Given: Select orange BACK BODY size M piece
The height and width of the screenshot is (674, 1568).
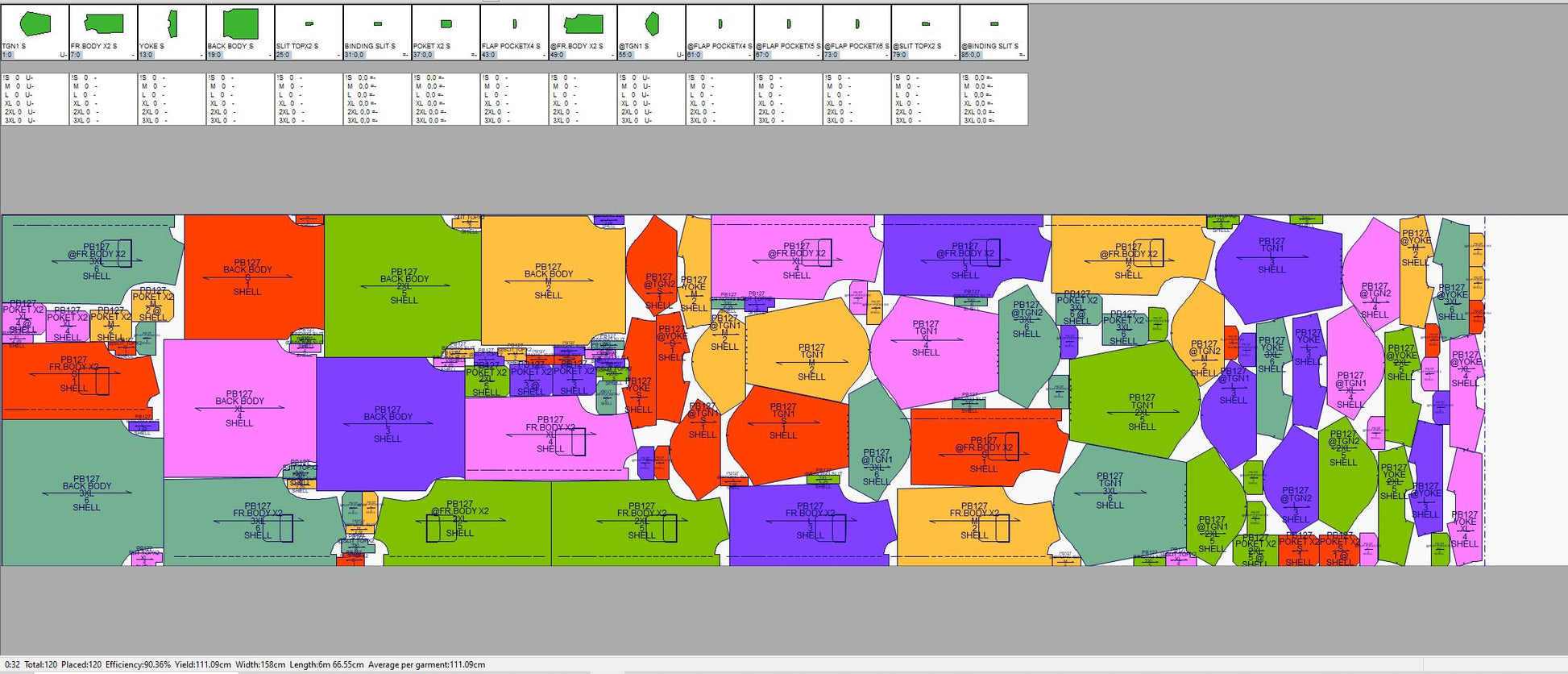Looking at the screenshot, I should point(550,280).
